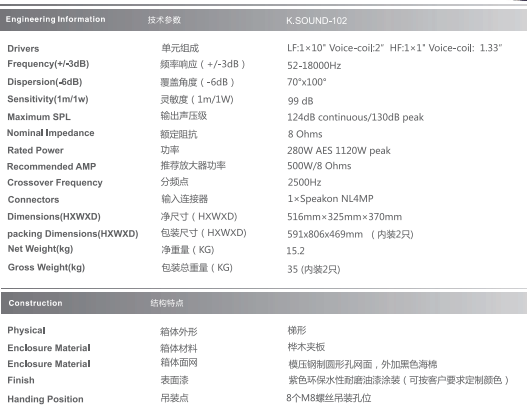Screen dimensions: 527x413
Task: Click the Drivers row label
Action: pos(23,49)
